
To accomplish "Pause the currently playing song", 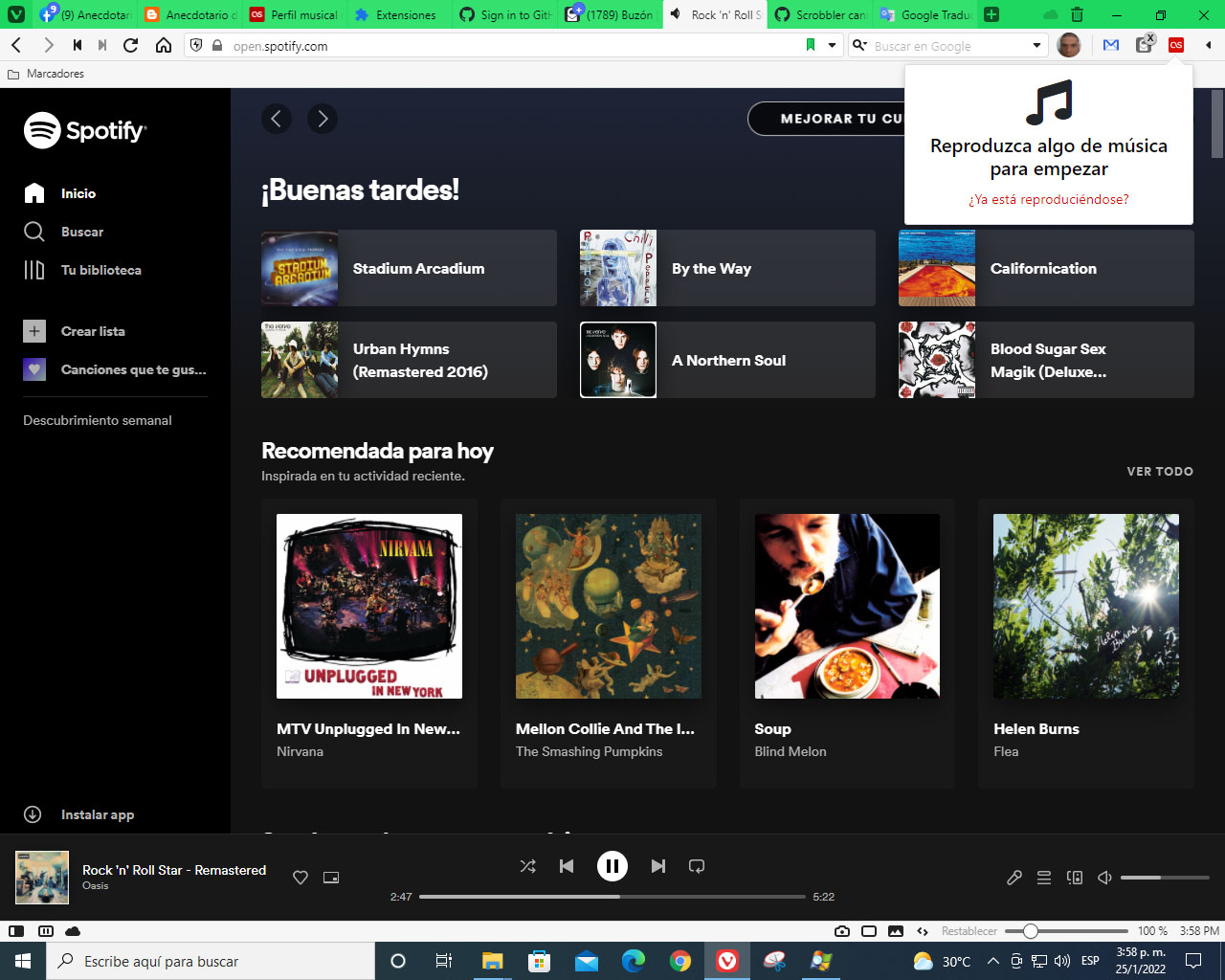I will pyautogui.click(x=612, y=866).
